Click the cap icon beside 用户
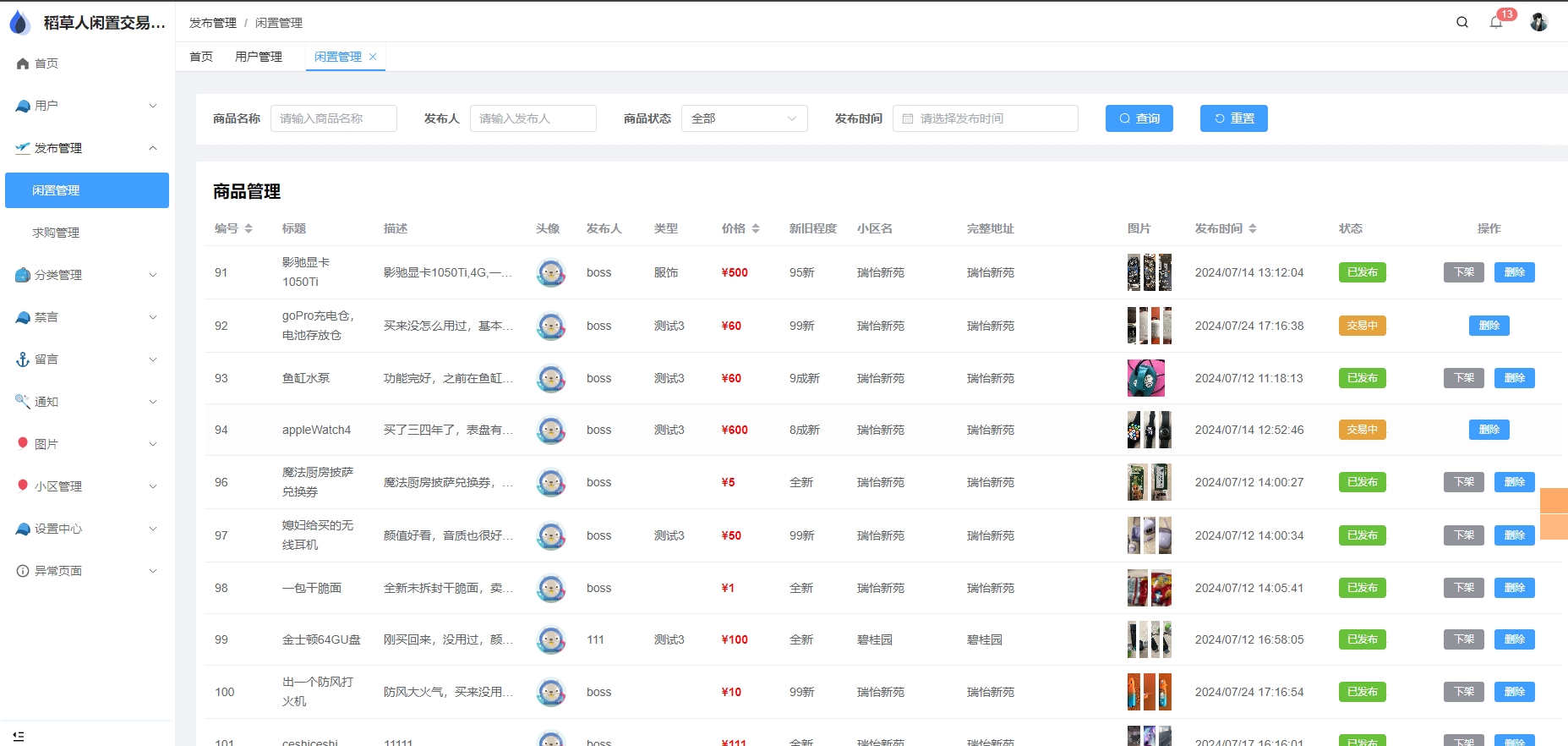 (23, 106)
